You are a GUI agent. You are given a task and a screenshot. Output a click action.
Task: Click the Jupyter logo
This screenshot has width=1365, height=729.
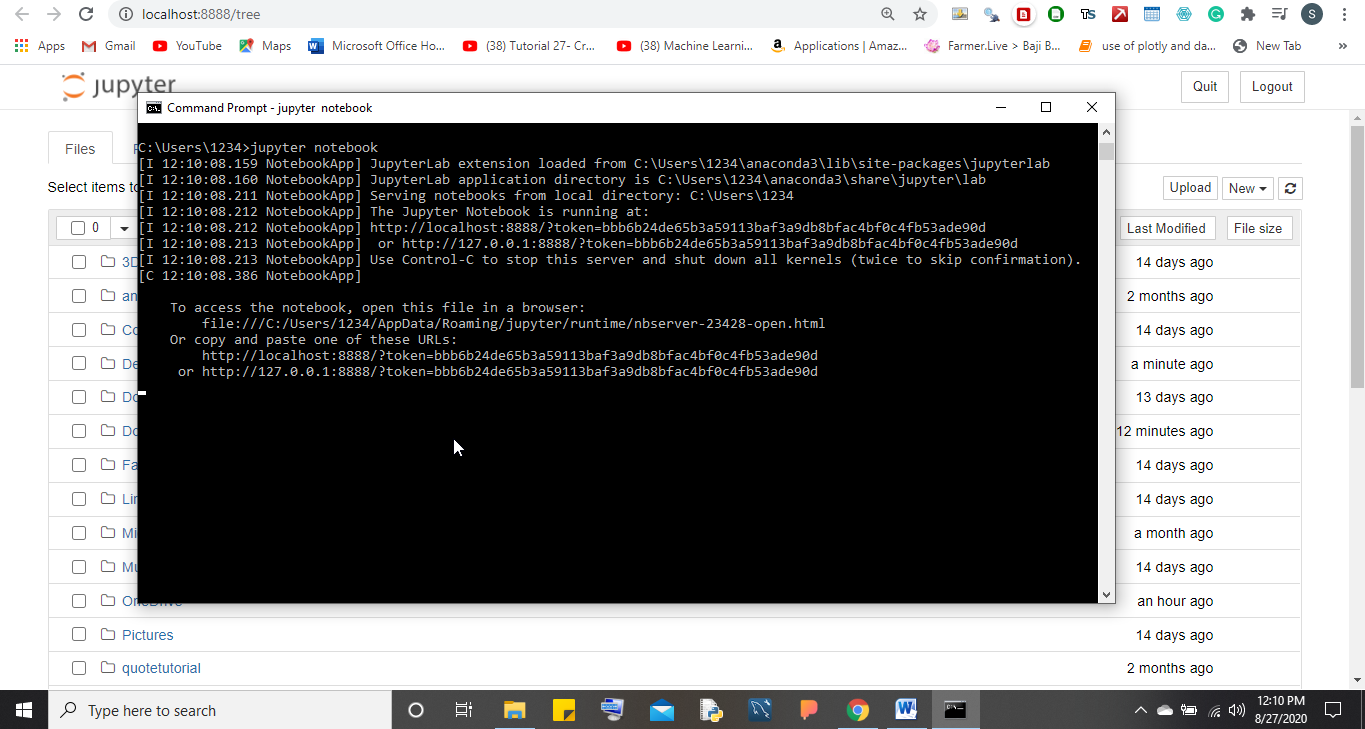[x=118, y=86]
